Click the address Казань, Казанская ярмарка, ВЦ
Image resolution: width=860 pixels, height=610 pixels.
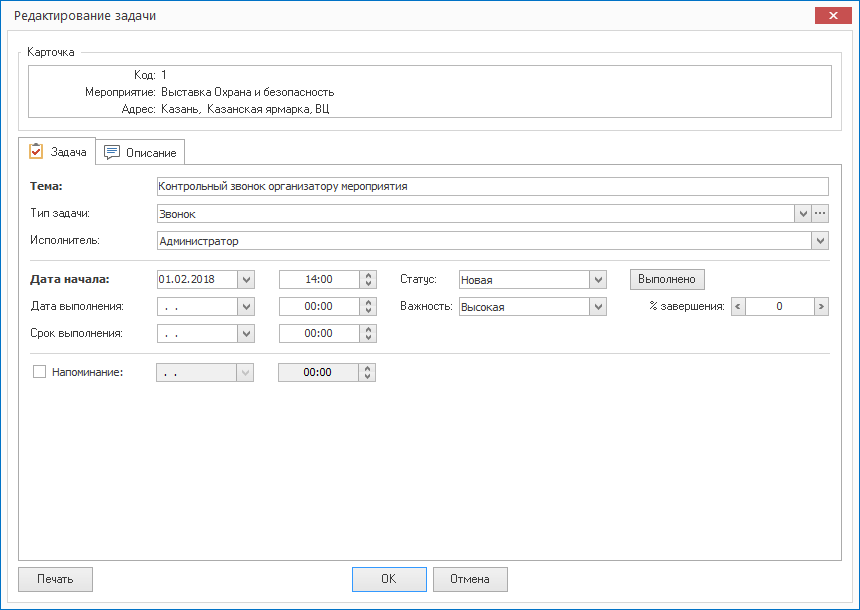click(245, 109)
